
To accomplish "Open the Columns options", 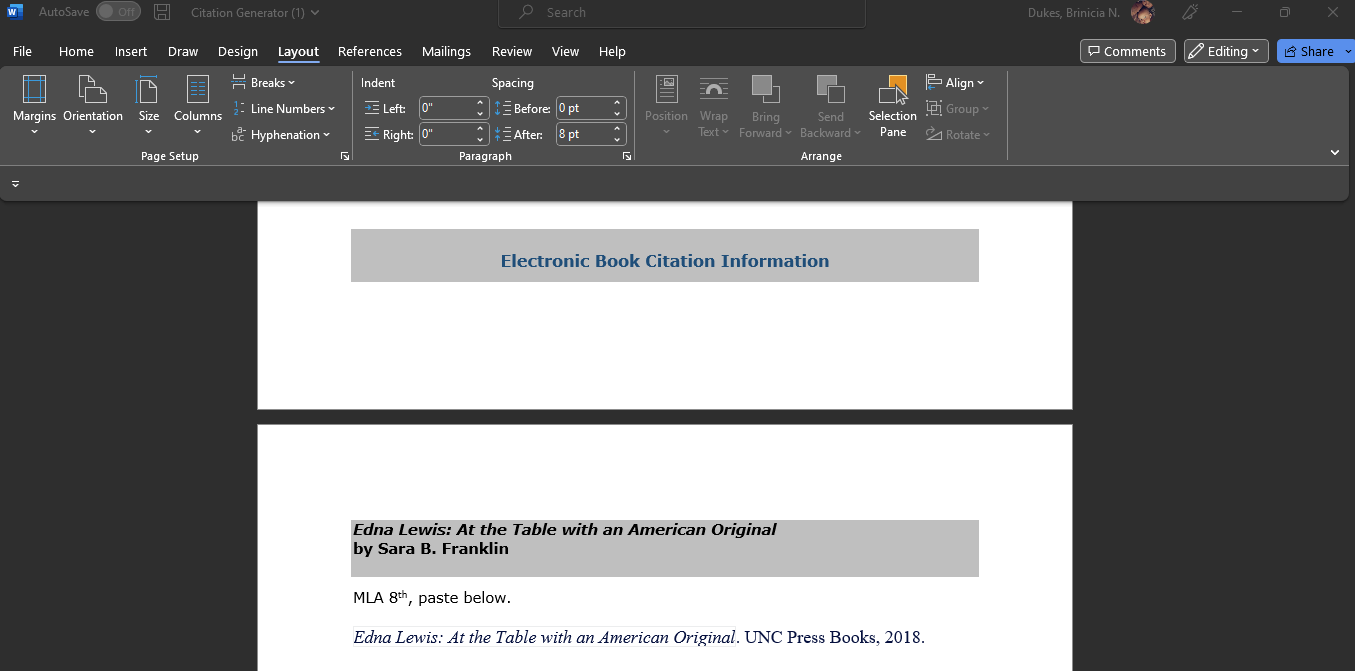I will (x=197, y=105).
